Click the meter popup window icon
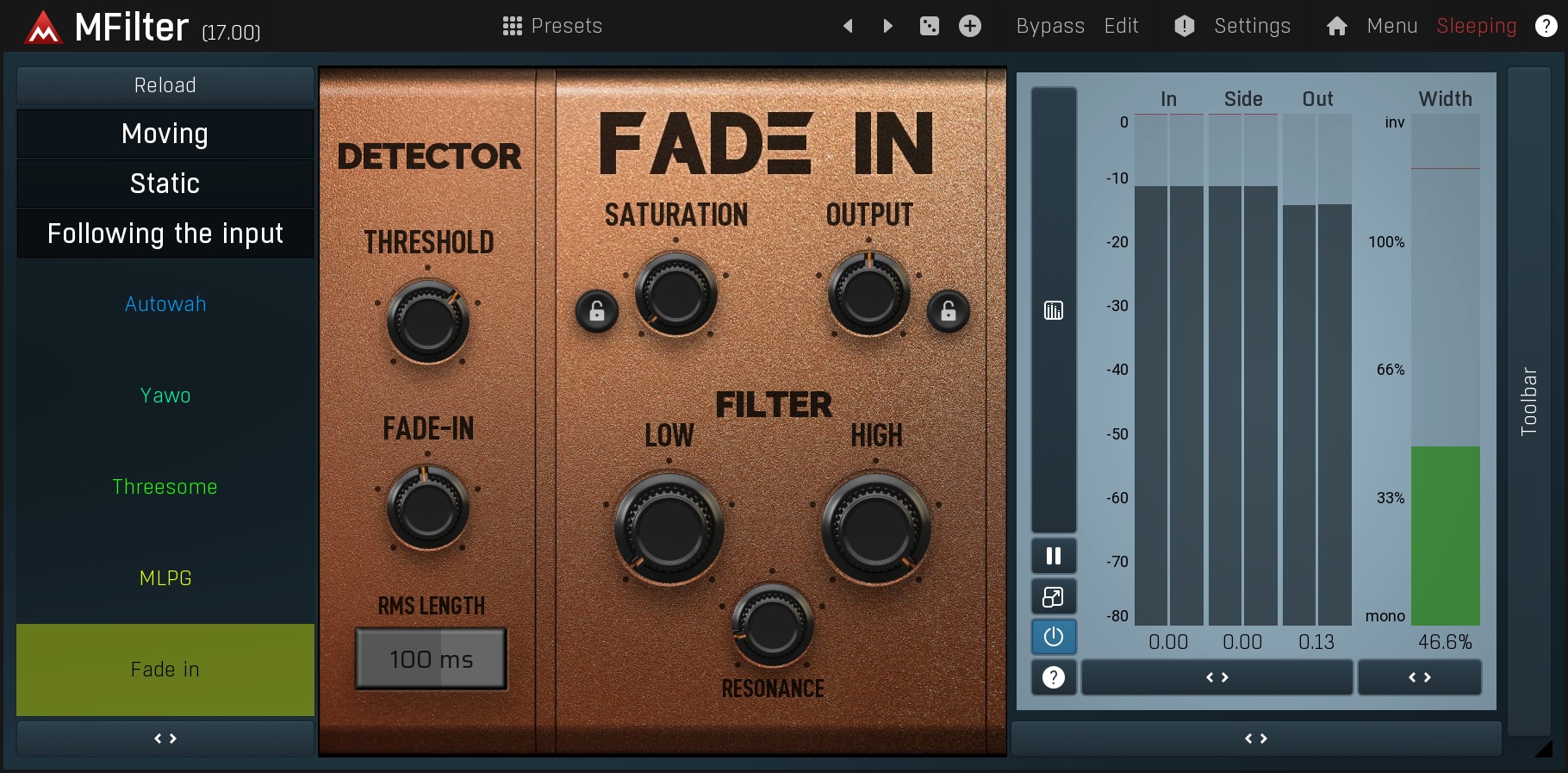The width and height of the screenshot is (1568, 773). [x=1054, y=596]
